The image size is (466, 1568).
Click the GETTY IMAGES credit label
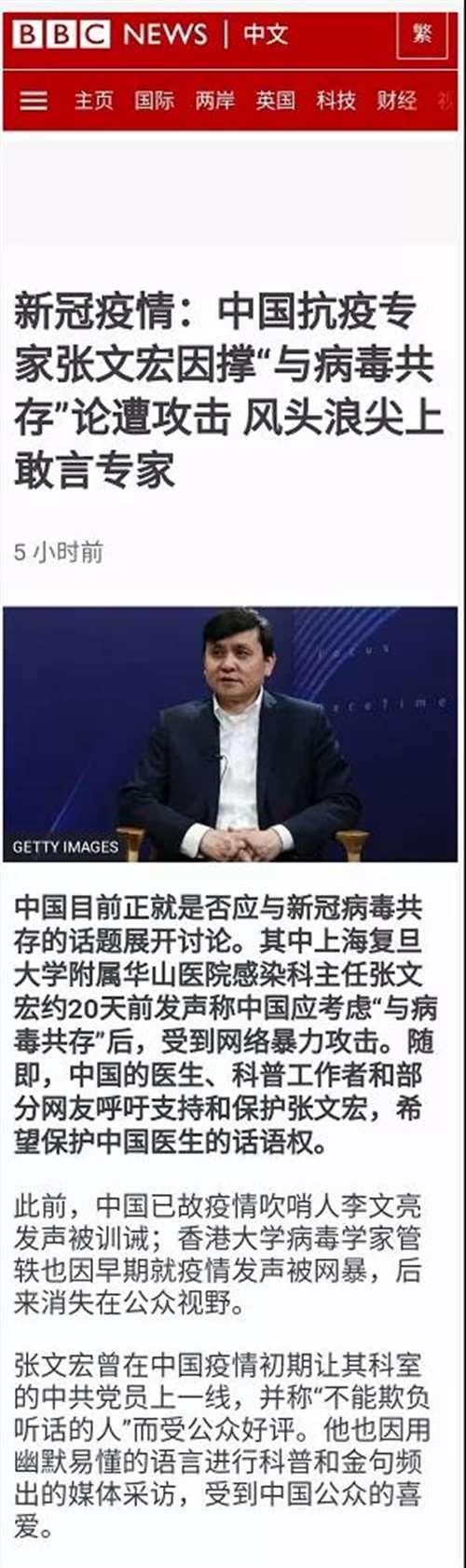[65, 847]
